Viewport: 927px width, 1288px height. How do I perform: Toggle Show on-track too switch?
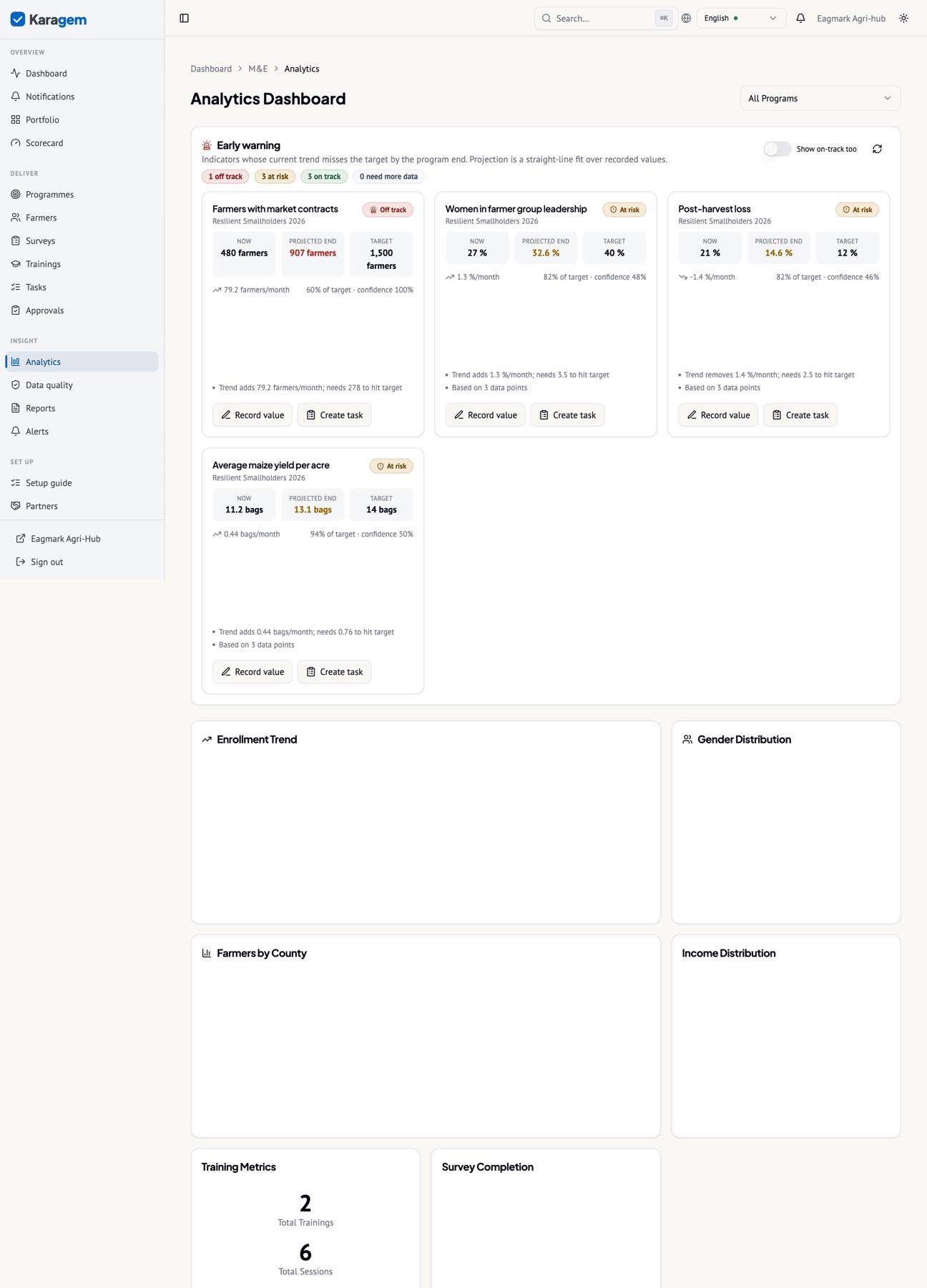[x=778, y=149]
